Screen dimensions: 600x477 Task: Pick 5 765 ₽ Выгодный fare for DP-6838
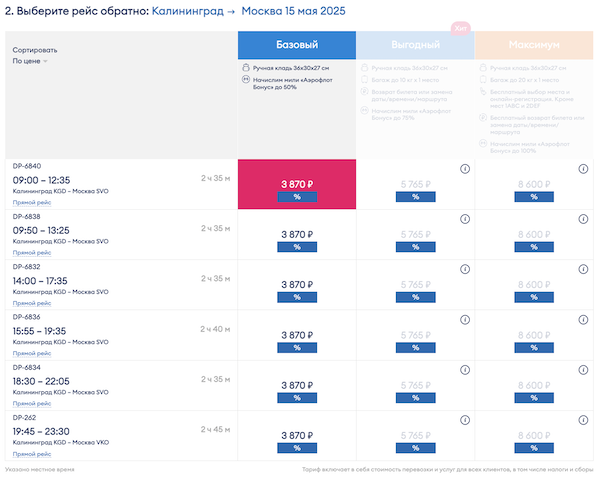tap(415, 234)
